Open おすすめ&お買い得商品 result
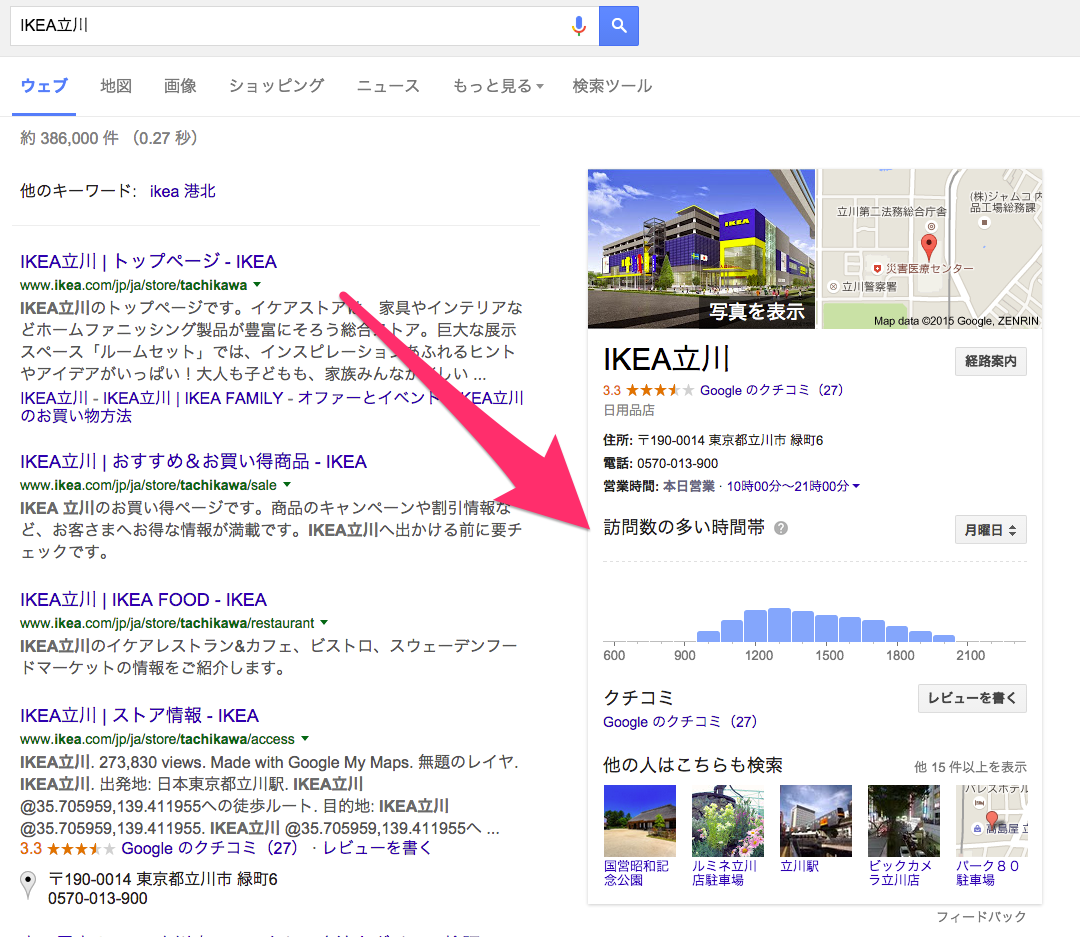Screen dimensions: 1080x937 193,462
